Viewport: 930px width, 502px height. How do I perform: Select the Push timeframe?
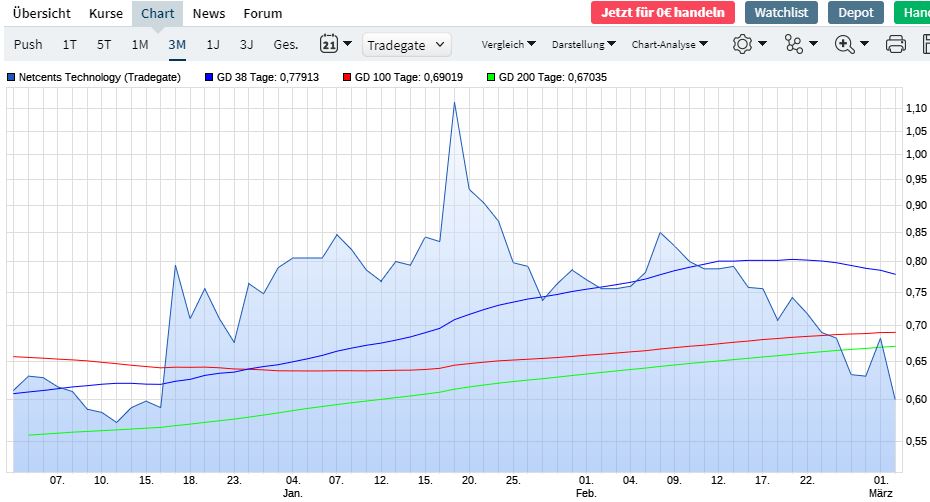28,45
